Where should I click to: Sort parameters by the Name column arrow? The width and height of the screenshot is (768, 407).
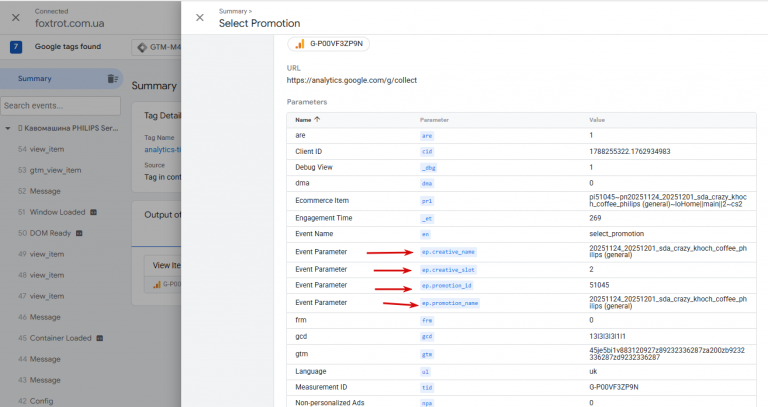(318, 119)
